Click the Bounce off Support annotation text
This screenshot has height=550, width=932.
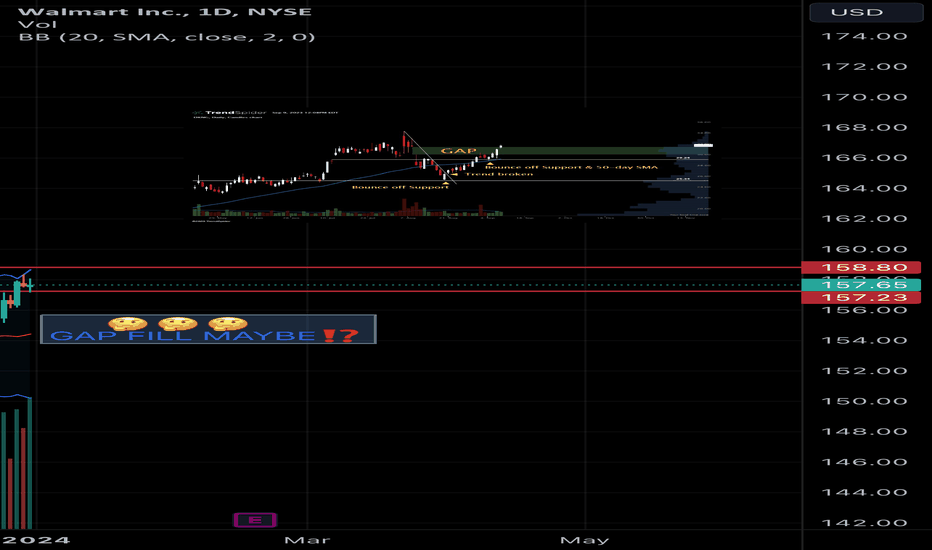(400, 187)
